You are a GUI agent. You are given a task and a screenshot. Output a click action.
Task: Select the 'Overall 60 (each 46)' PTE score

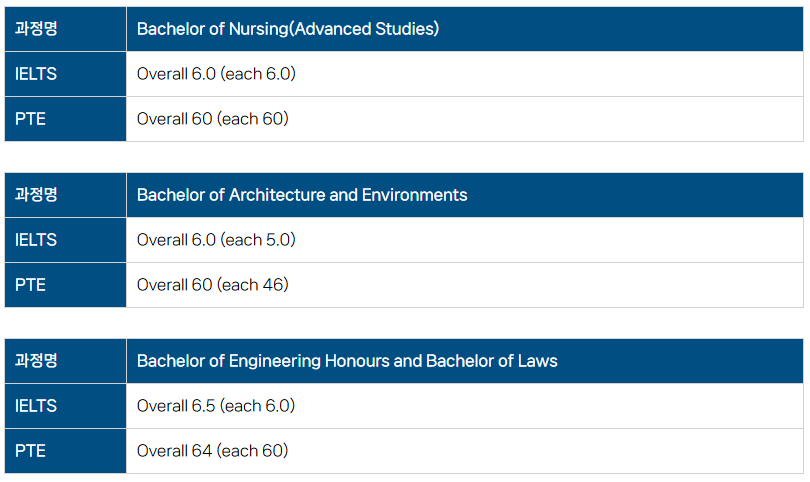[212, 285]
